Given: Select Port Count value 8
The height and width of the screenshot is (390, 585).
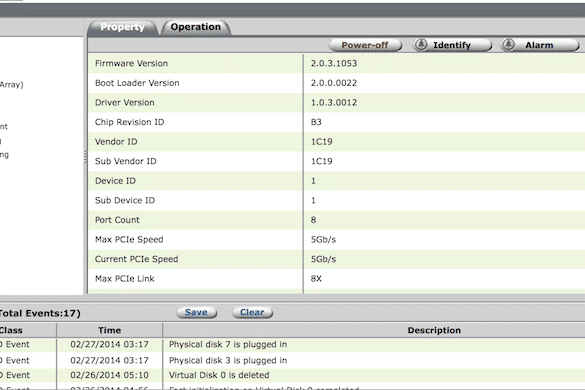Looking at the screenshot, I should click(x=313, y=220).
